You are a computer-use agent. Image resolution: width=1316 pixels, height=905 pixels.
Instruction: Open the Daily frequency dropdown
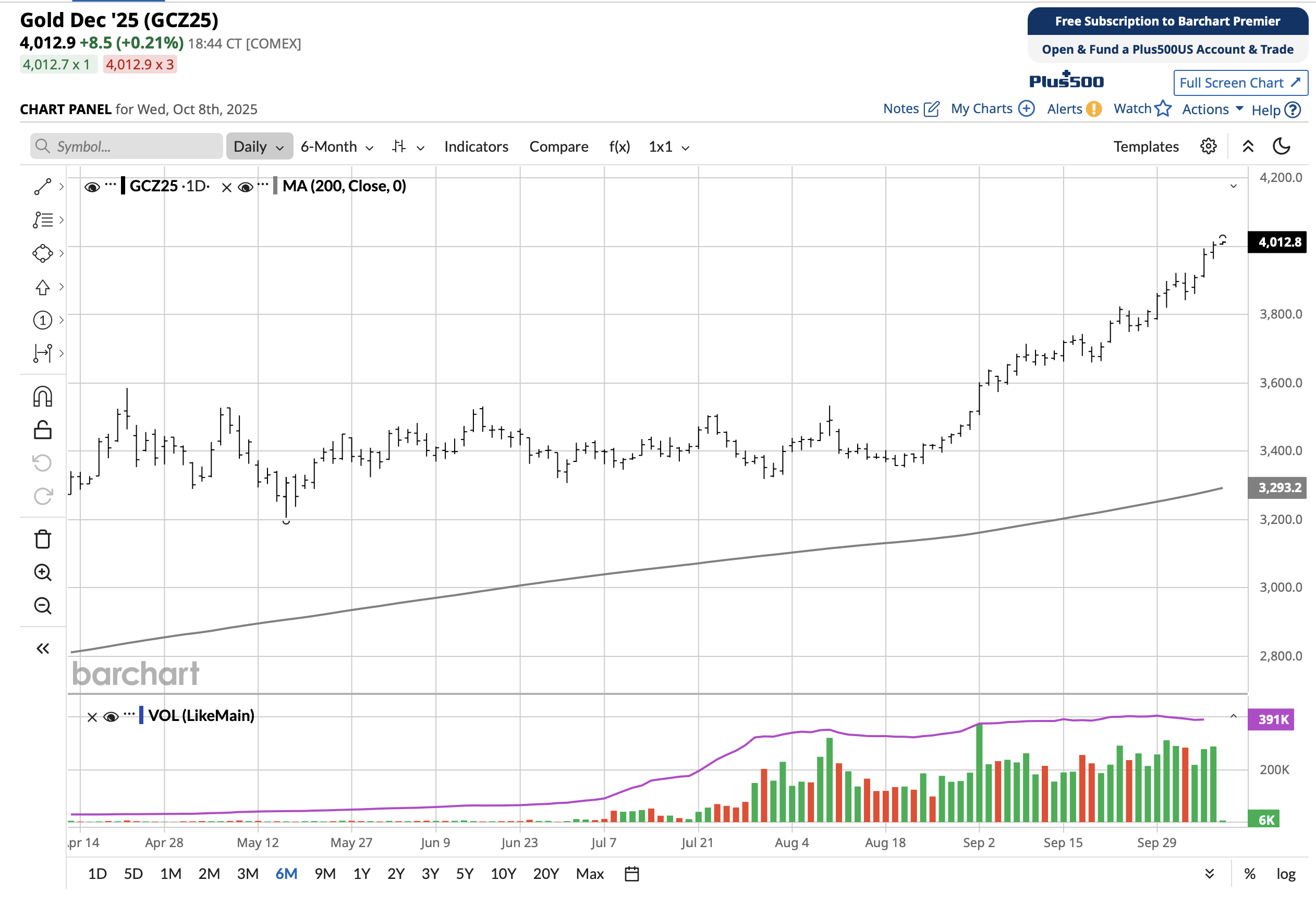tap(259, 146)
